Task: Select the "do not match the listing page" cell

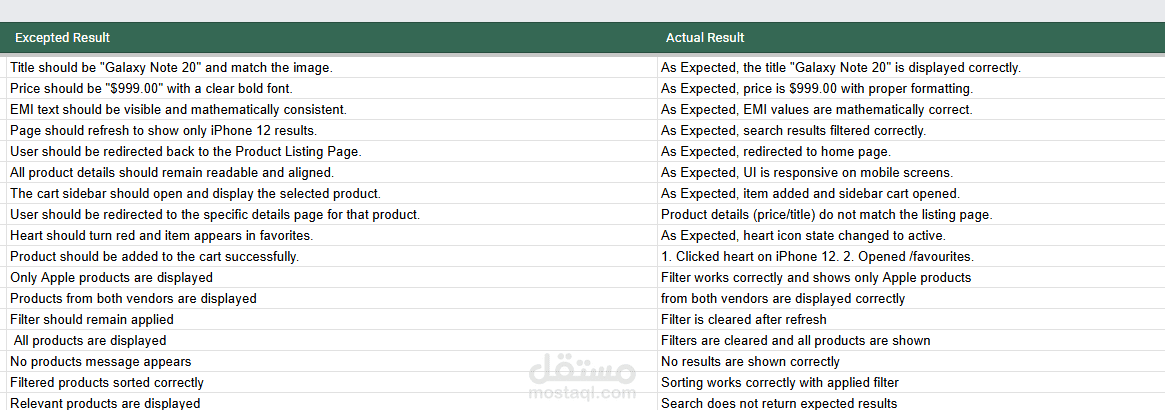Action: 826,215
